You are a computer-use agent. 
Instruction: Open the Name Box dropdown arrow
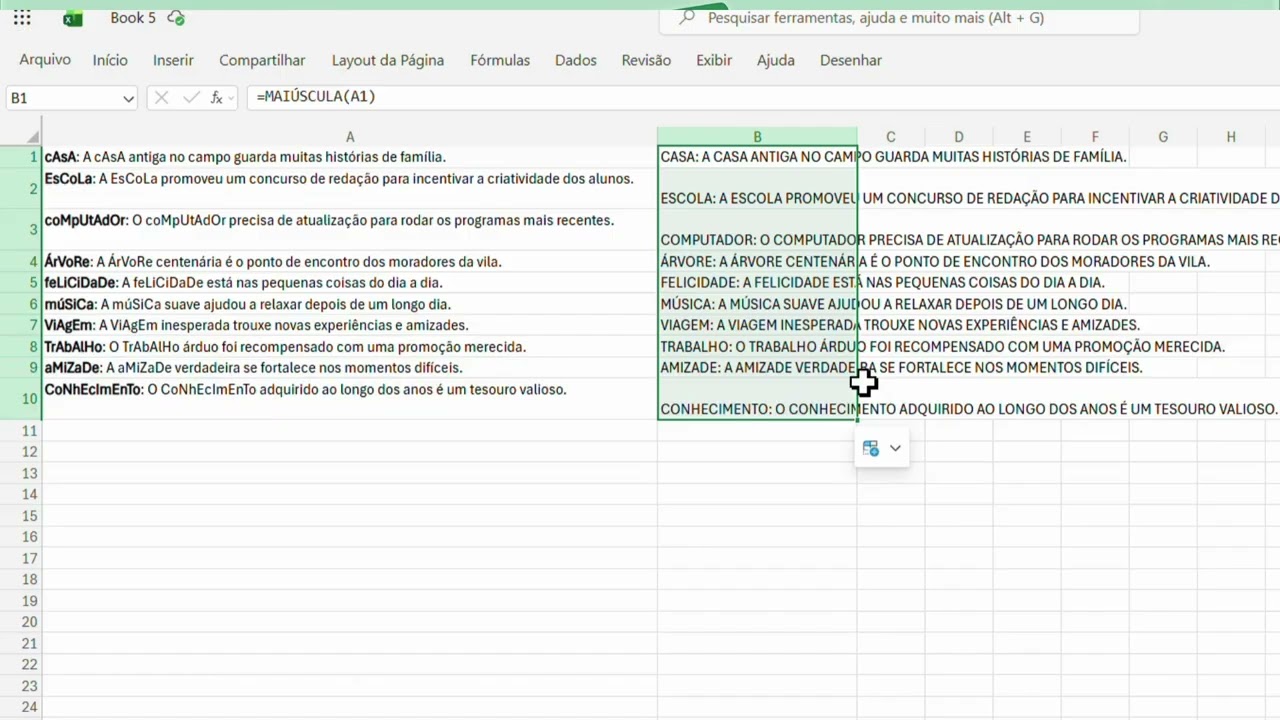pos(128,98)
